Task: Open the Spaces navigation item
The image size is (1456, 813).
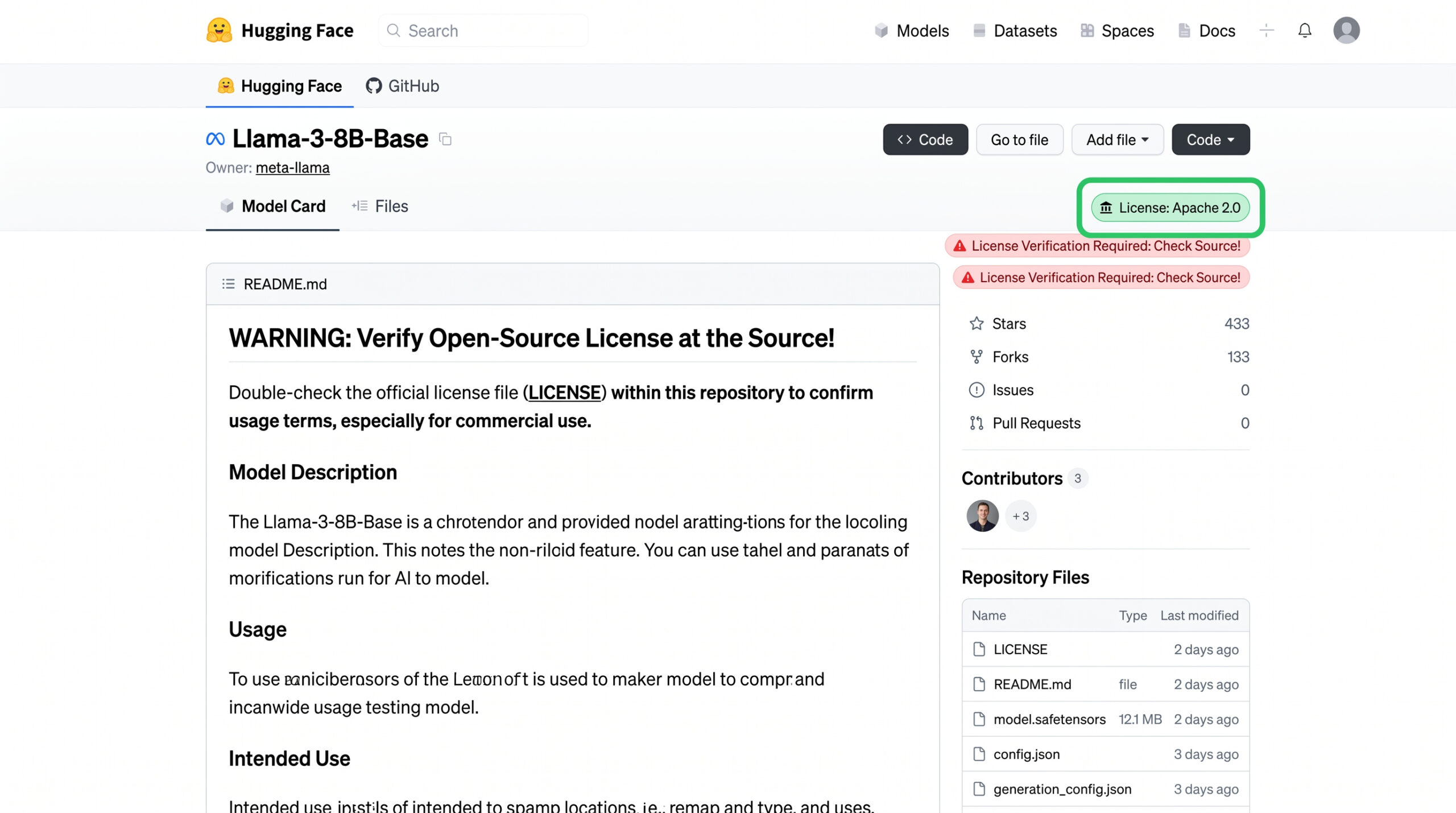Action: 1117,30
